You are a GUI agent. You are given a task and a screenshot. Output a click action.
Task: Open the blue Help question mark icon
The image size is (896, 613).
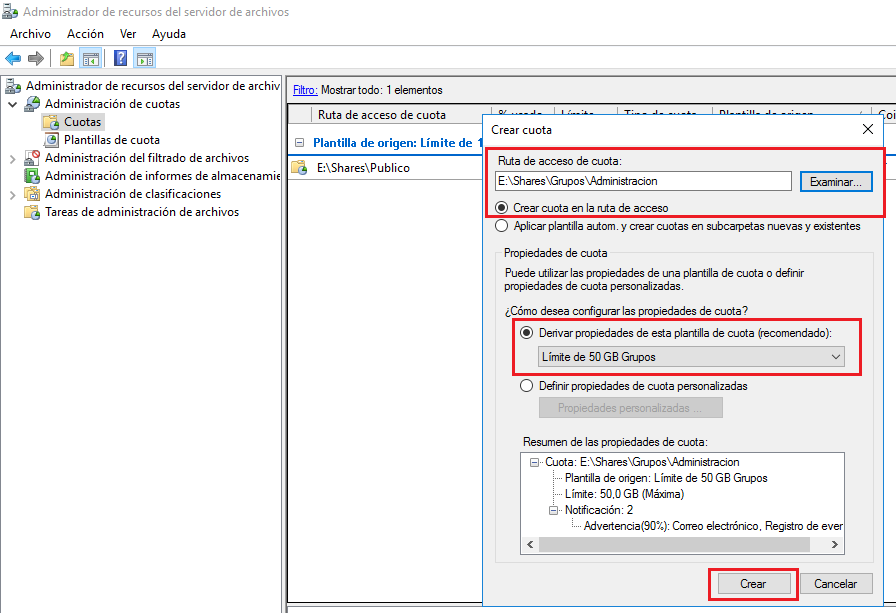(121, 58)
